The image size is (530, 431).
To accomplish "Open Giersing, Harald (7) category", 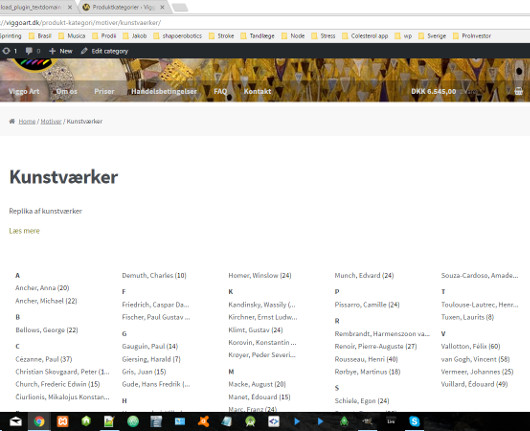I will coord(151,359).
